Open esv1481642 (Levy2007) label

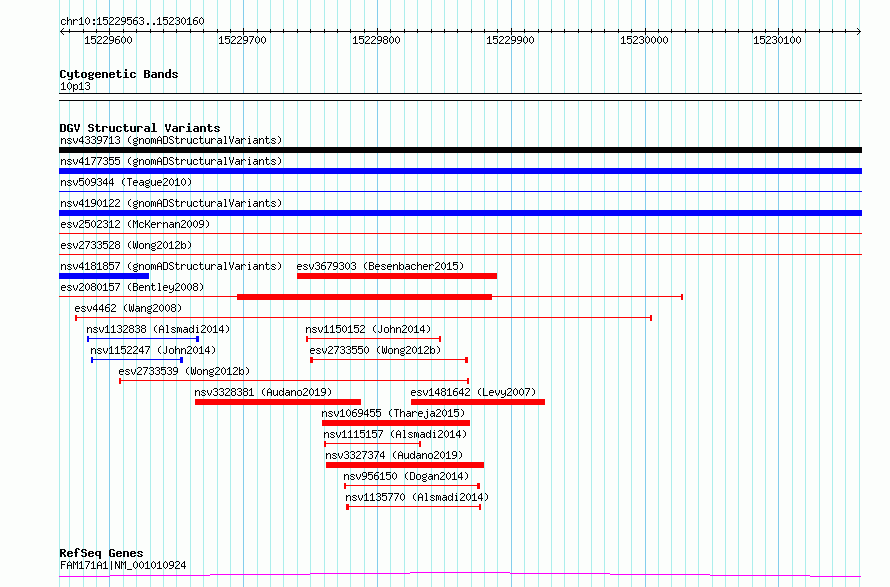pos(473,392)
